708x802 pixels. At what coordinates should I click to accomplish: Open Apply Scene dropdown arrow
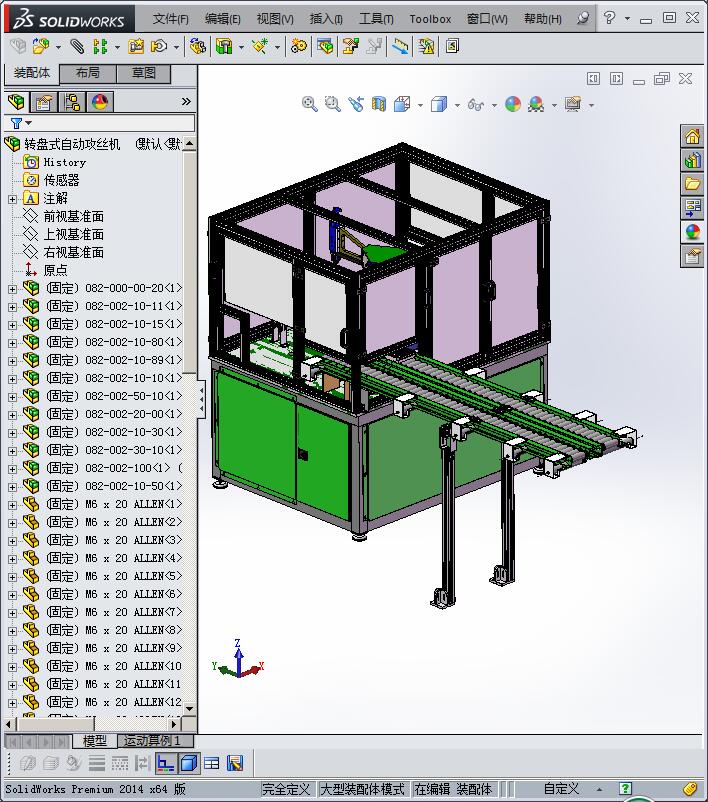[555, 105]
